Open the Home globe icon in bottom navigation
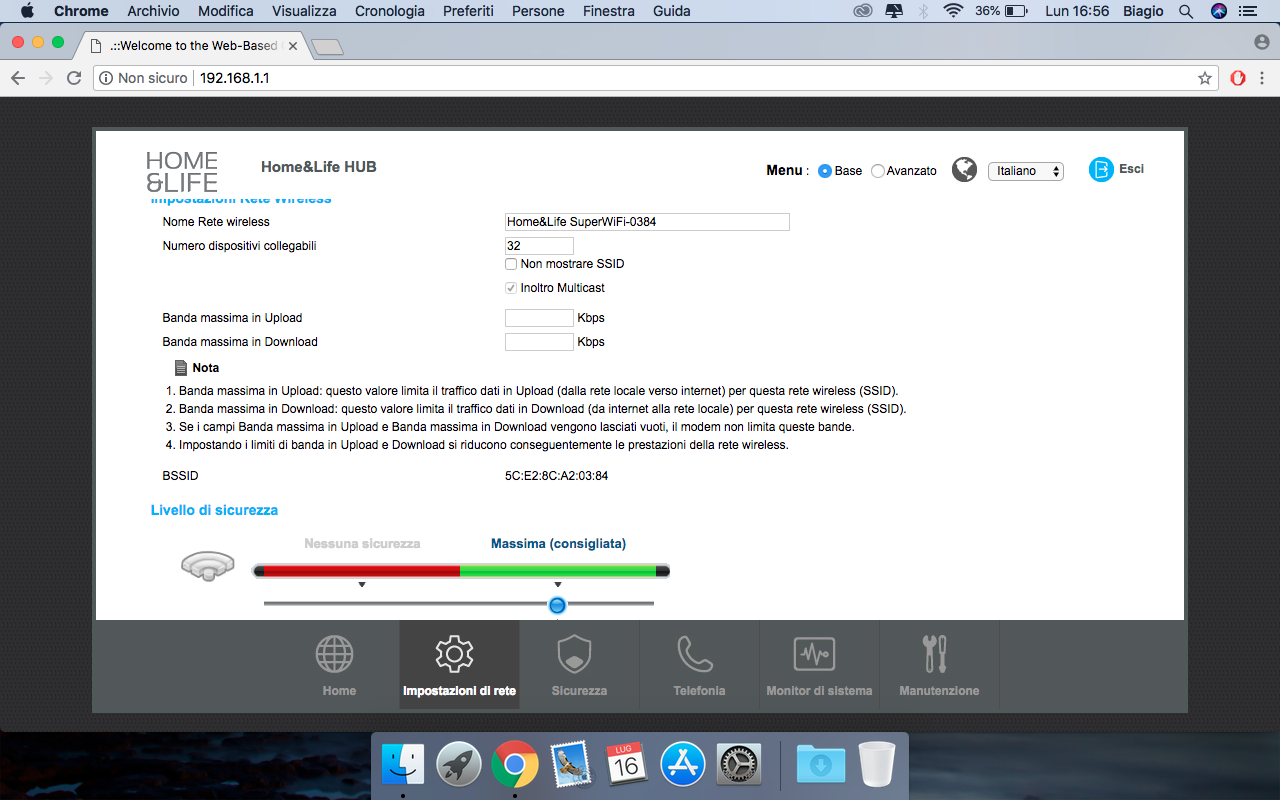The image size is (1280, 800). tap(335, 654)
